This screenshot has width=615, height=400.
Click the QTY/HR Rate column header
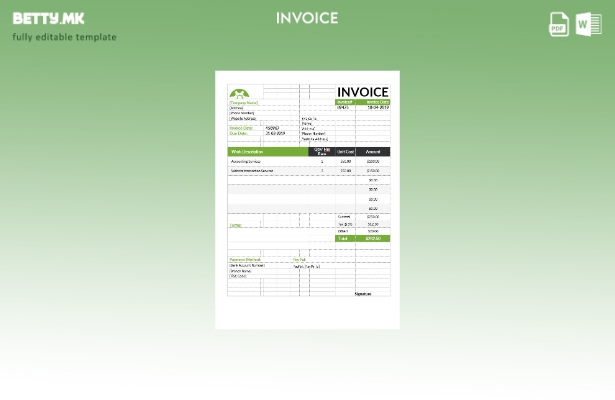pyautogui.click(x=322, y=152)
